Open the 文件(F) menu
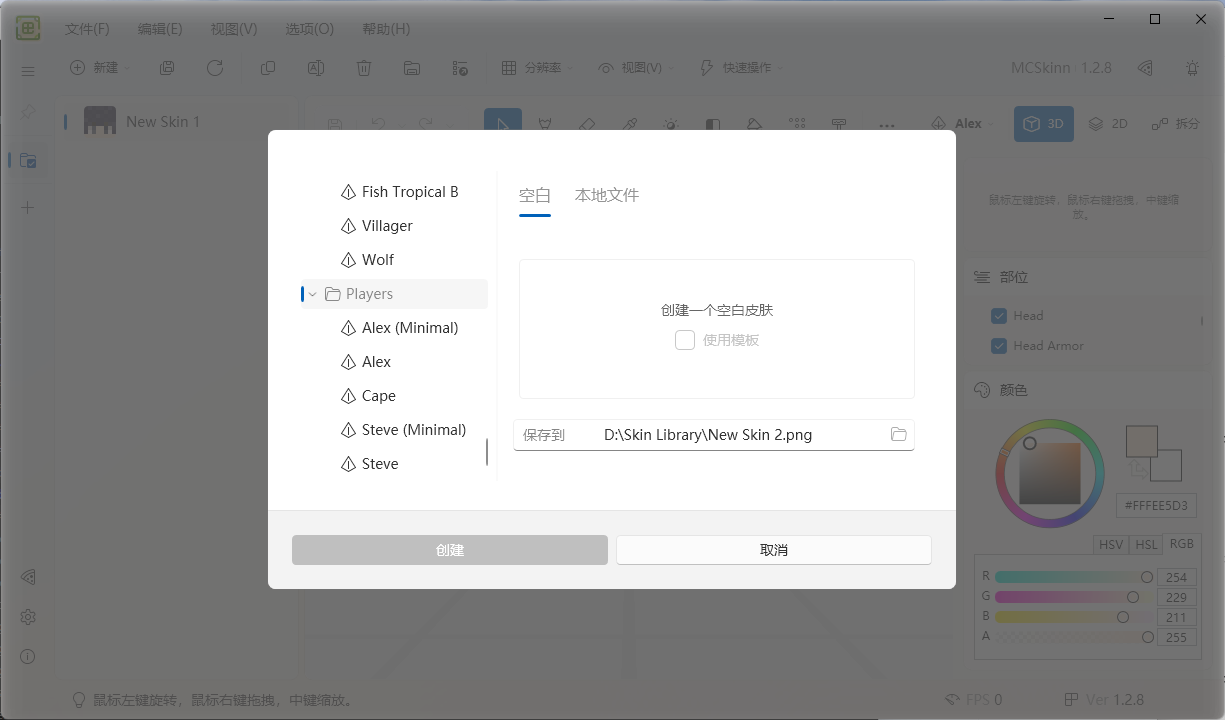 pos(87,29)
